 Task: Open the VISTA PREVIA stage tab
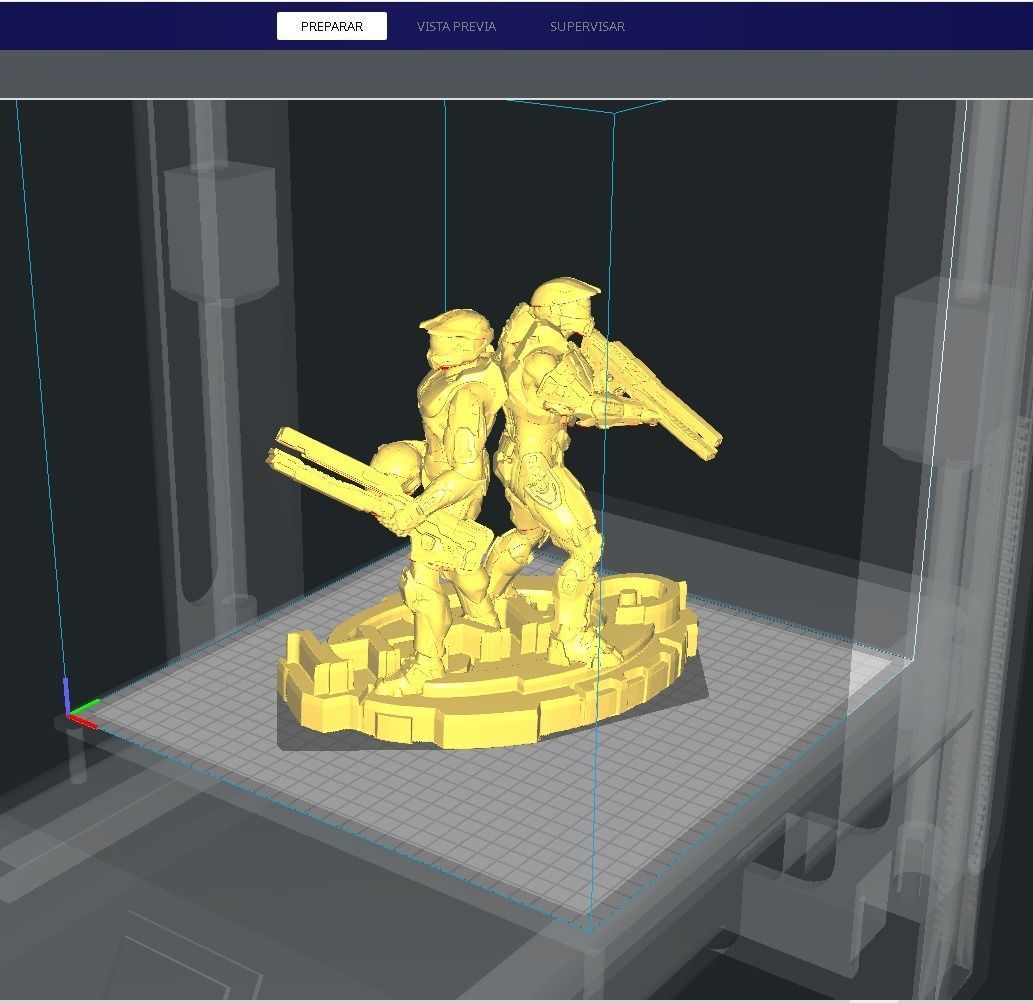point(456,26)
